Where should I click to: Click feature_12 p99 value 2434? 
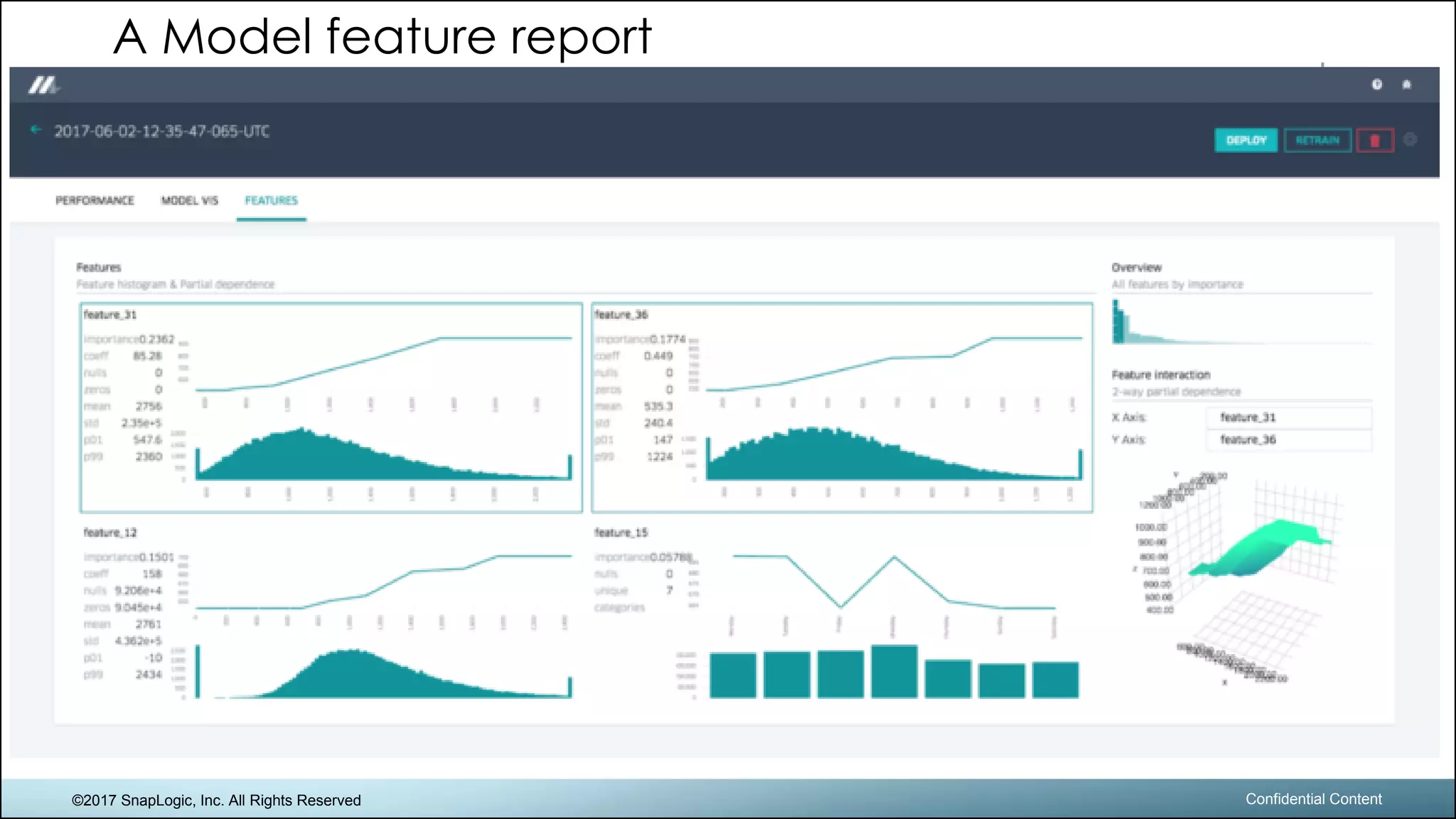pyautogui.click(x=149, y=674)
